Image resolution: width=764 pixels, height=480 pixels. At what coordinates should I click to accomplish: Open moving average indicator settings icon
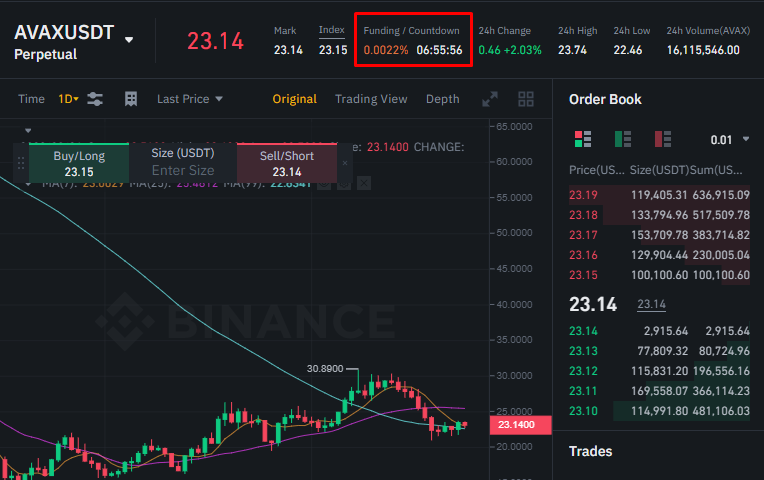344,184
